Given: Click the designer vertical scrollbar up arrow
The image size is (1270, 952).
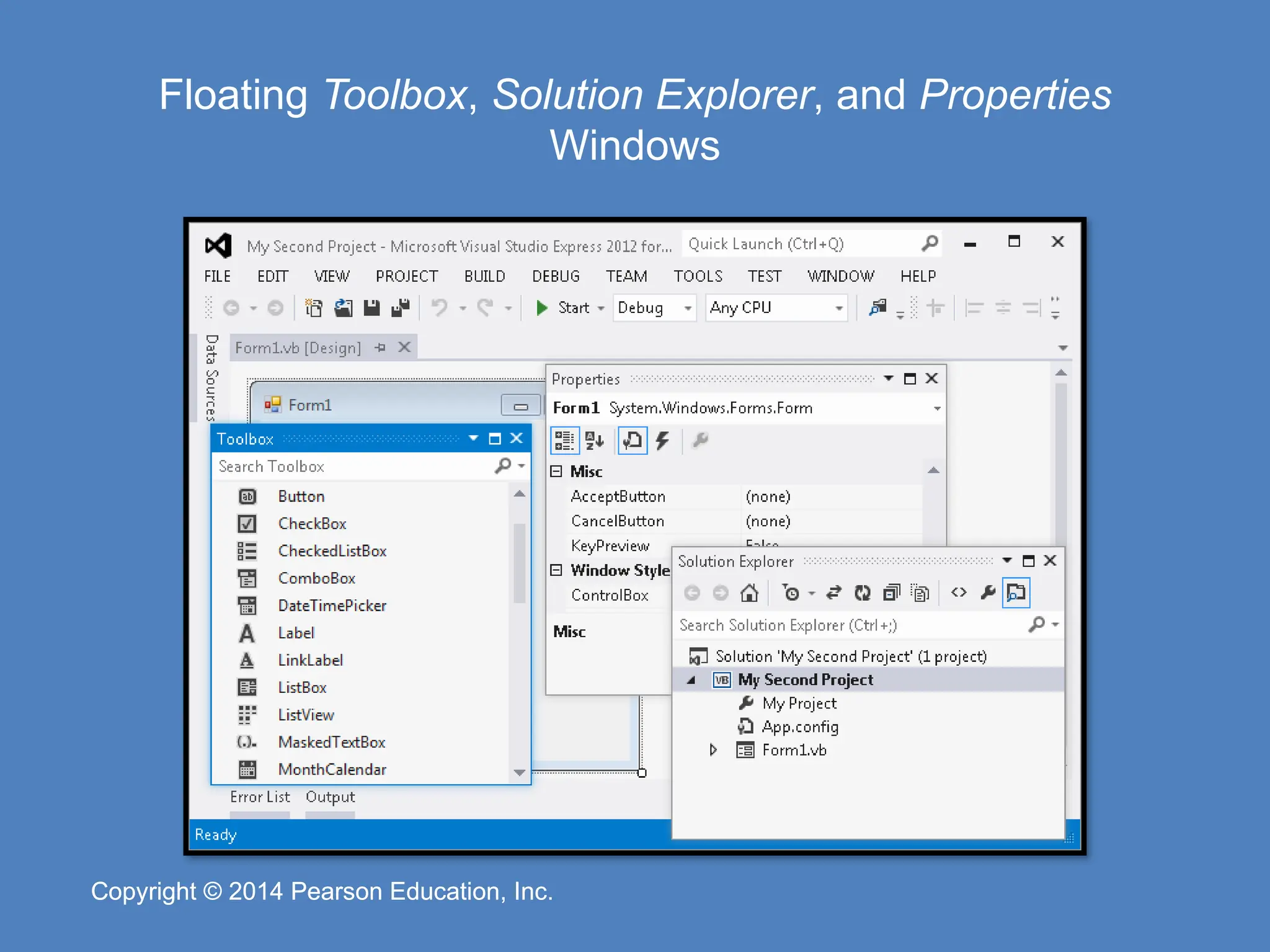Looking at the screenshot, I should click(x=1061, y=373).
